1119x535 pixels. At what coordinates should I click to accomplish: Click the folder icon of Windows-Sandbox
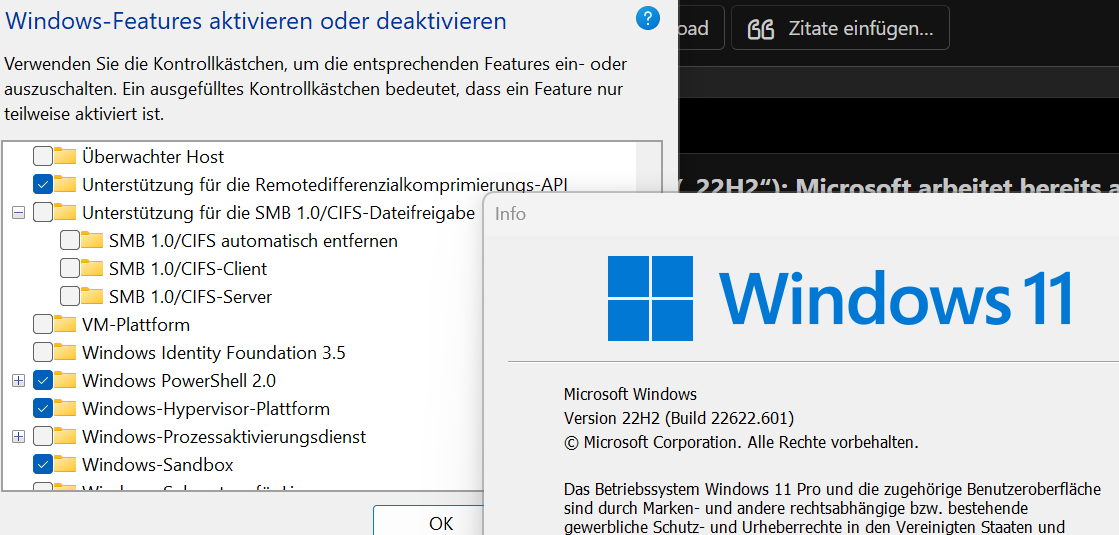click(x=65, y=465)
